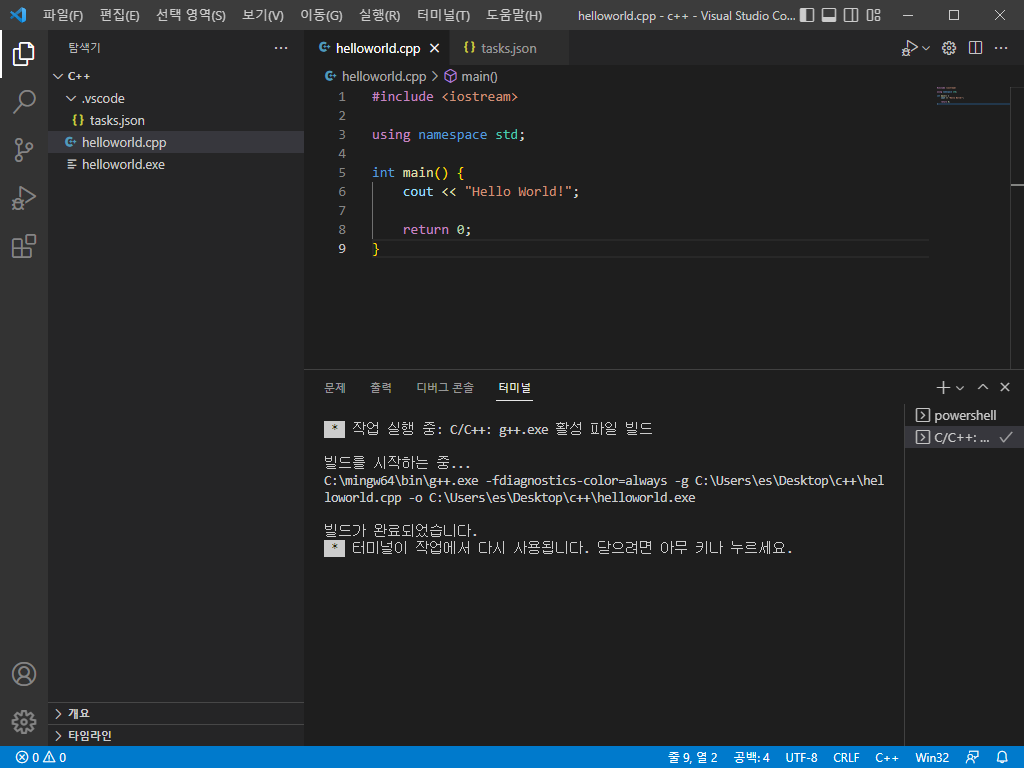
Task: Open the Search view in the sidebar
Action: click(24, 101)
